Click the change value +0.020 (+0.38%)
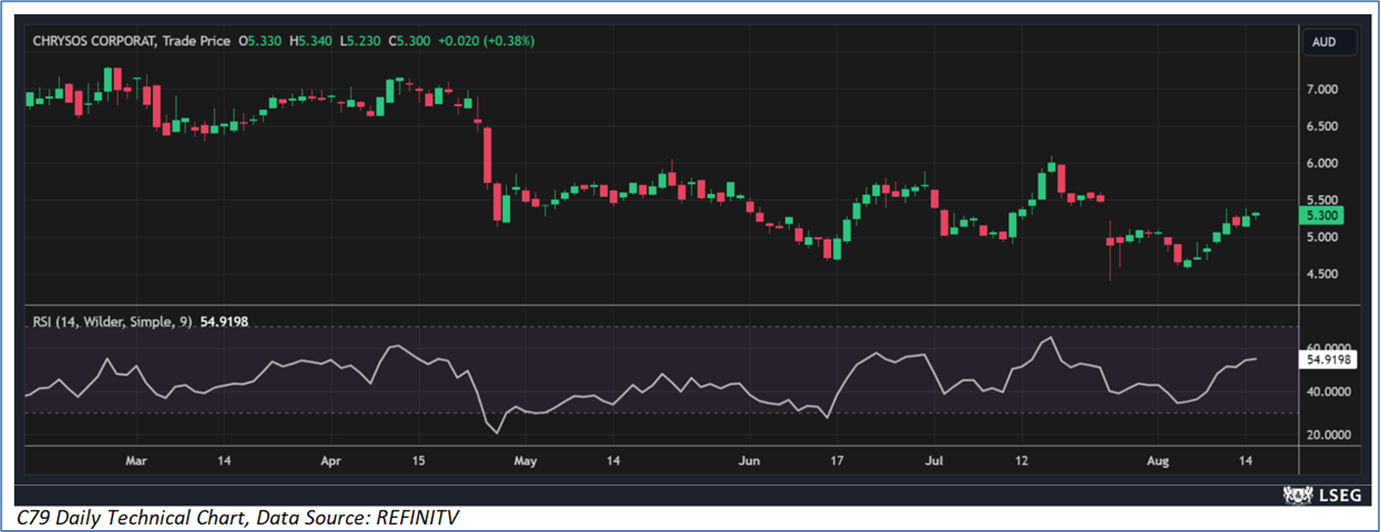The height and width of the screenshot is (532, 1380). pyautogui.click(x=487, y=41)
